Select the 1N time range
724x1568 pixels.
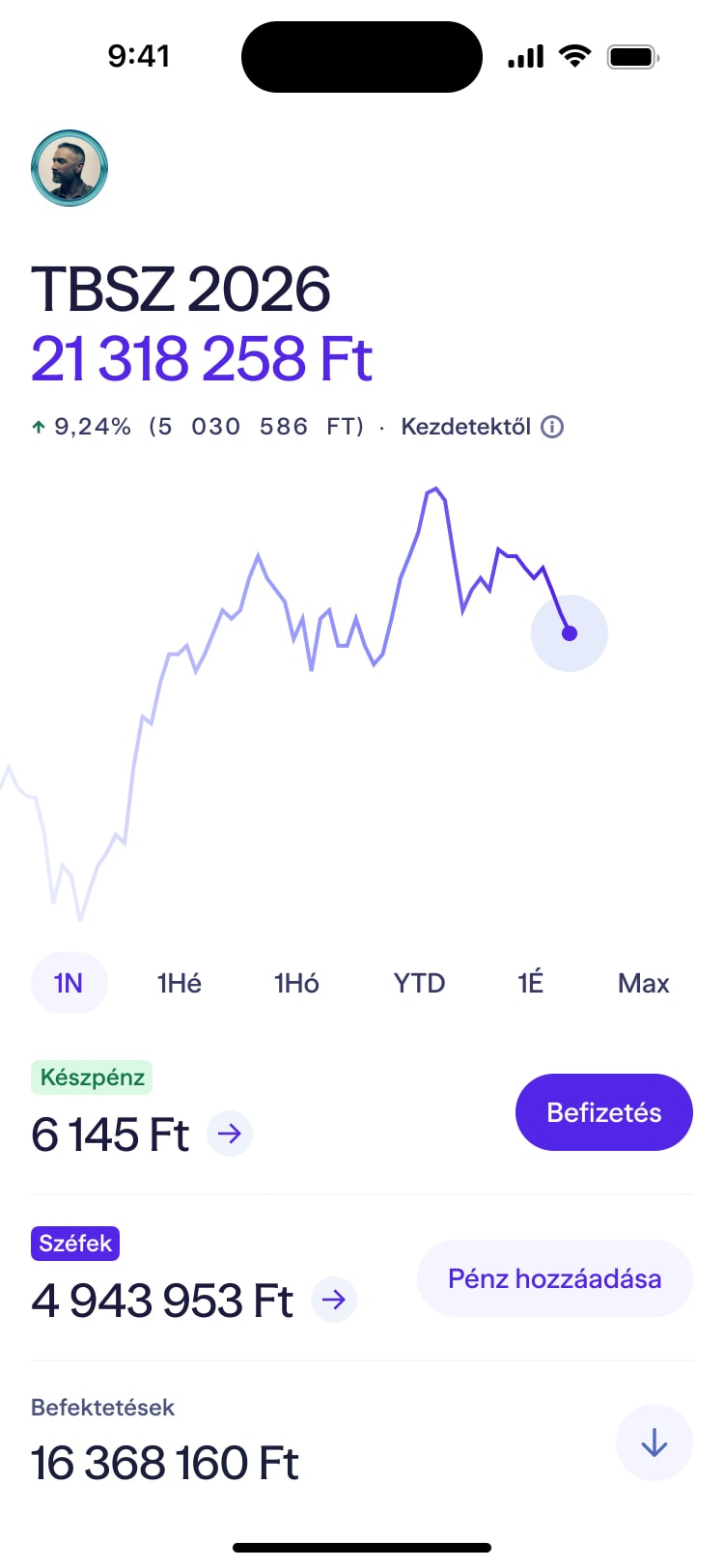69,983
